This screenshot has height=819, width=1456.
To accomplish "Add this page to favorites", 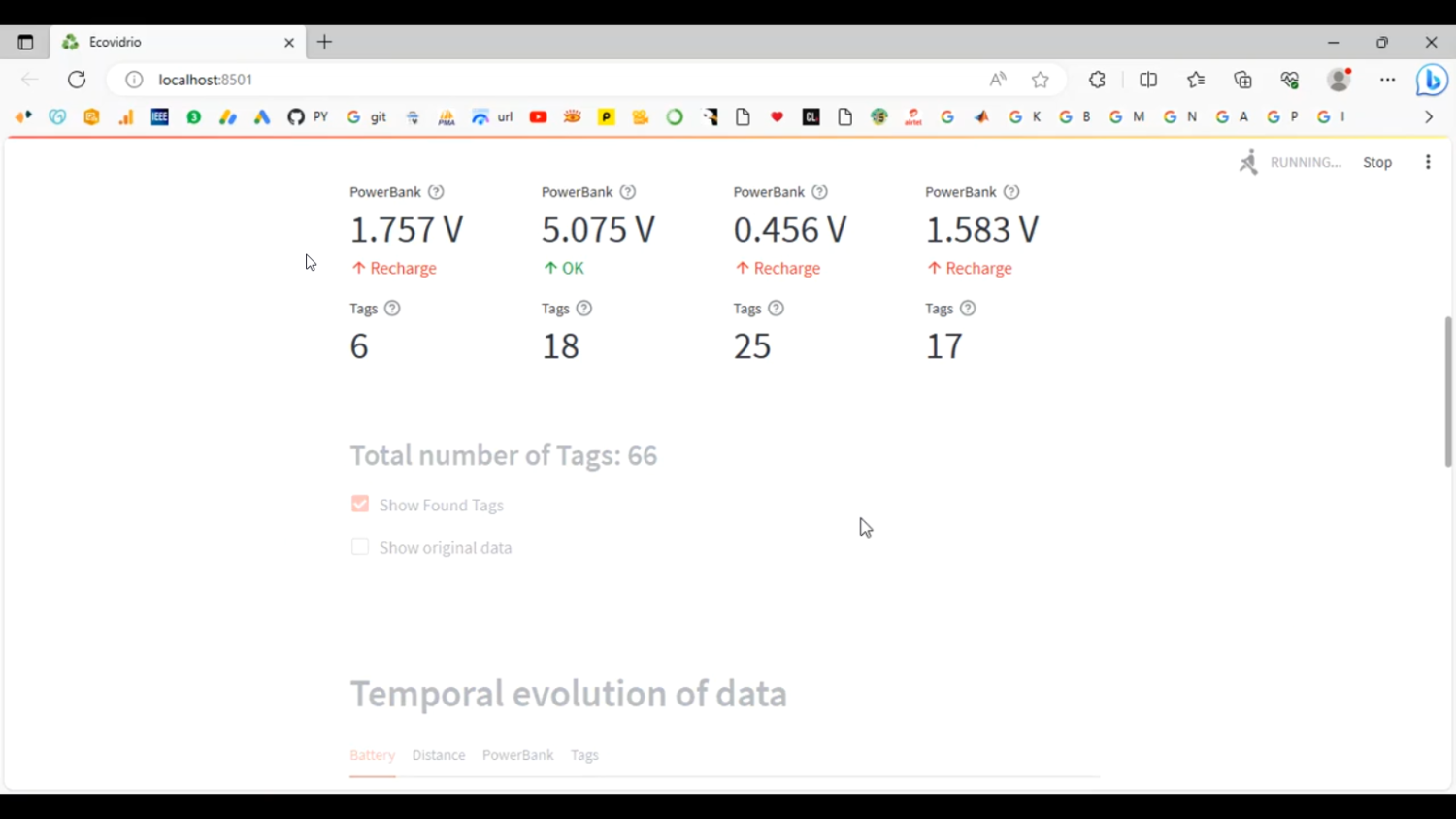I will pyautogui.click(x=1041, y=80).
